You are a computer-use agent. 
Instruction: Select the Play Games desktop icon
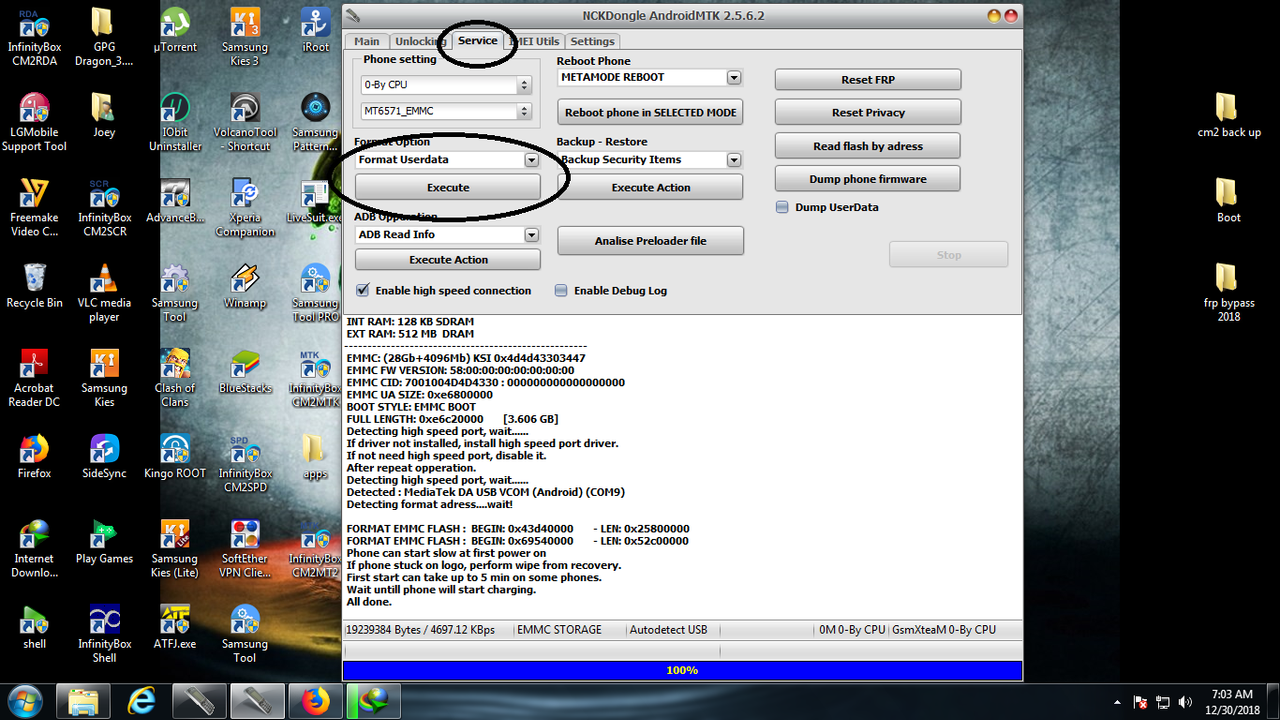coord(104,542)
